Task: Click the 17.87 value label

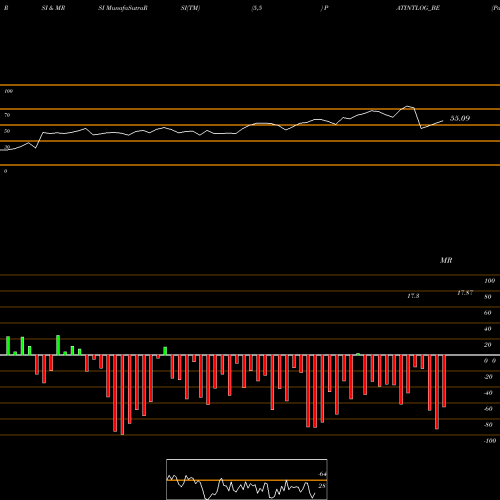Action: (465, 293)
